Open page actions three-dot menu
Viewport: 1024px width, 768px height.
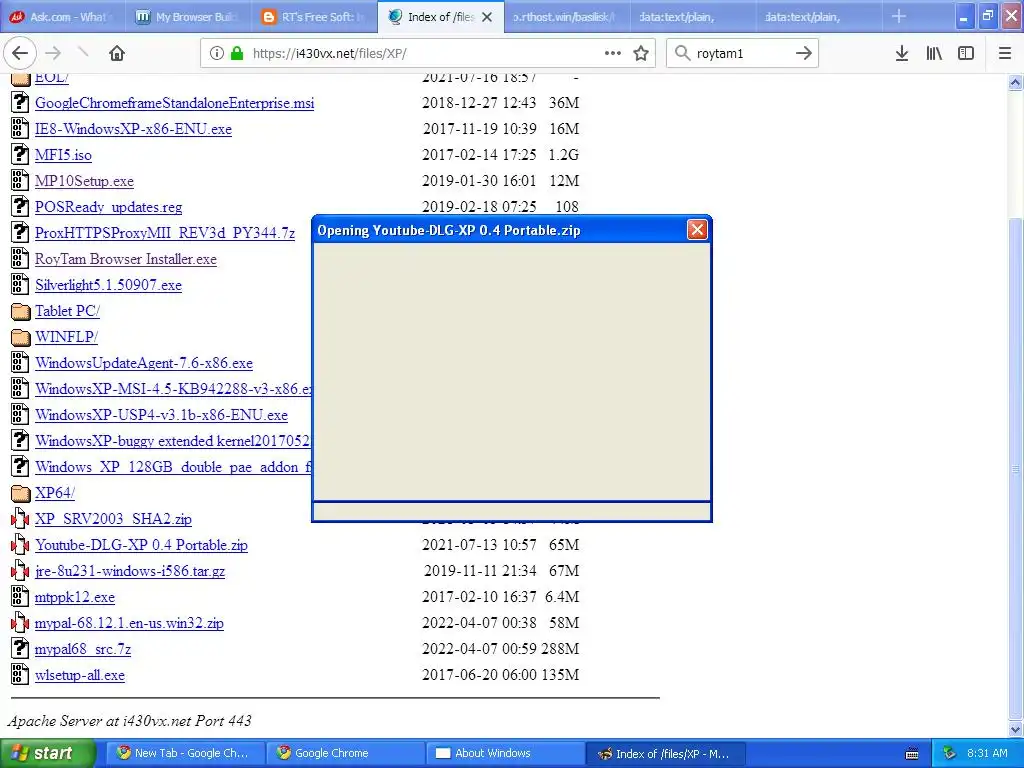pyautogui.click(x=613, y=53)
